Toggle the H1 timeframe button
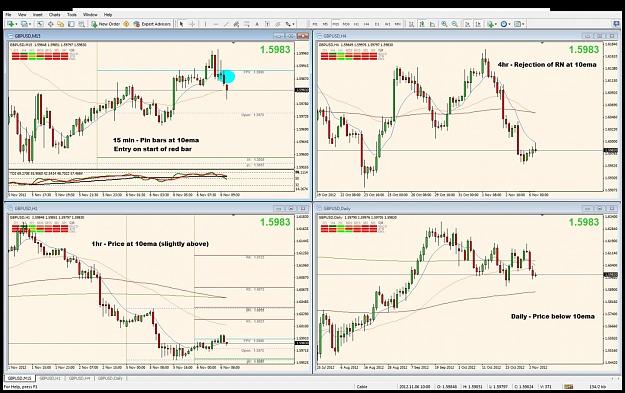Screen dimensions: 625x393 point(356,24)
